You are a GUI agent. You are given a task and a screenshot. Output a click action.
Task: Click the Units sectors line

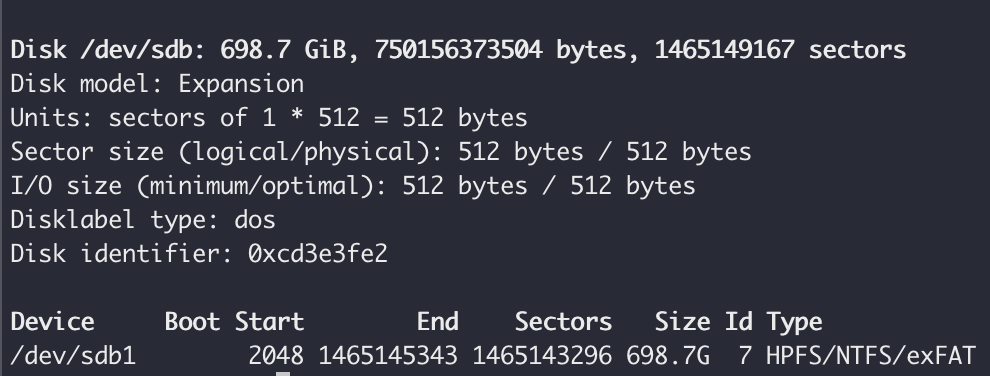click(269, 118)
